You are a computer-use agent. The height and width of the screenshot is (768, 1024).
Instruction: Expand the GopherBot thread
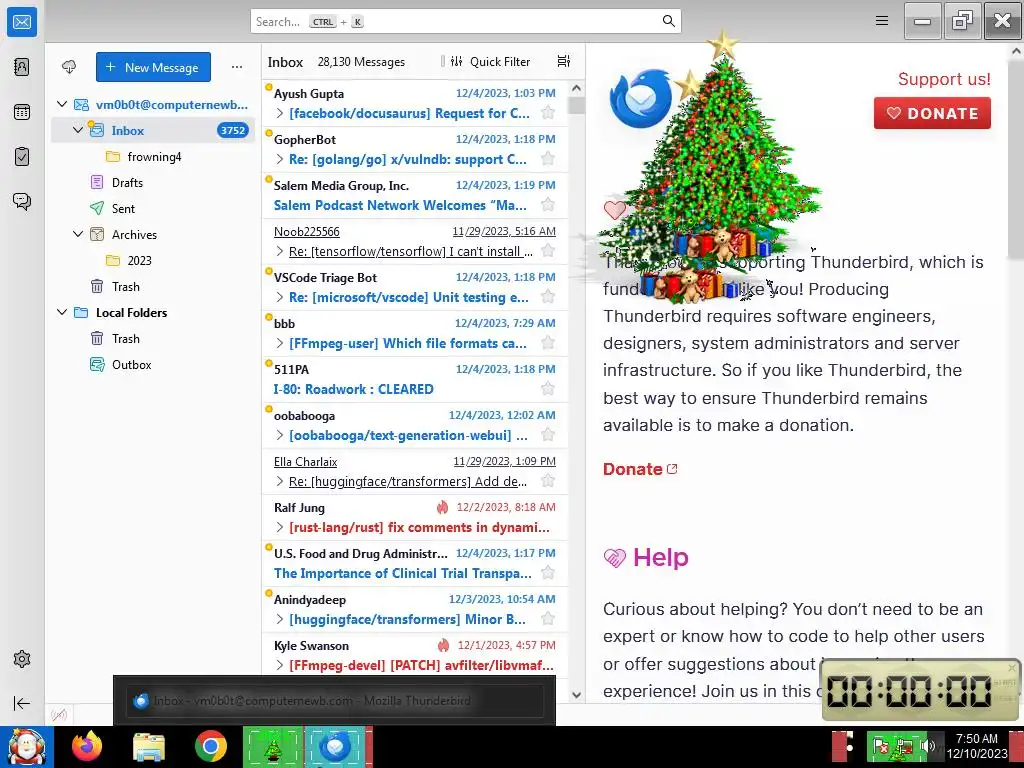280,159
